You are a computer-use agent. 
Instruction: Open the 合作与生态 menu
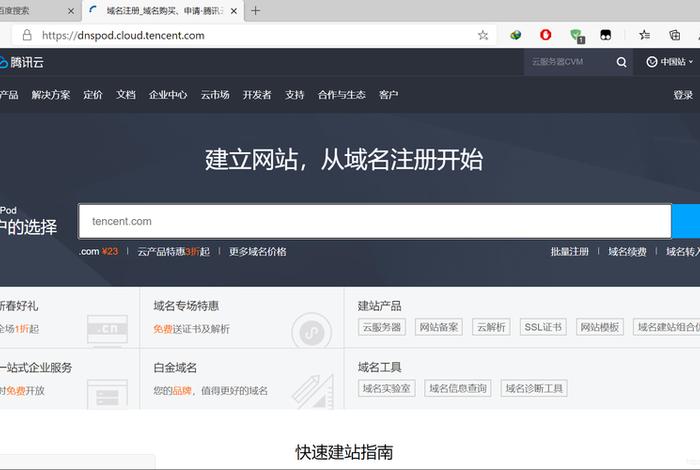pos(342,95)
